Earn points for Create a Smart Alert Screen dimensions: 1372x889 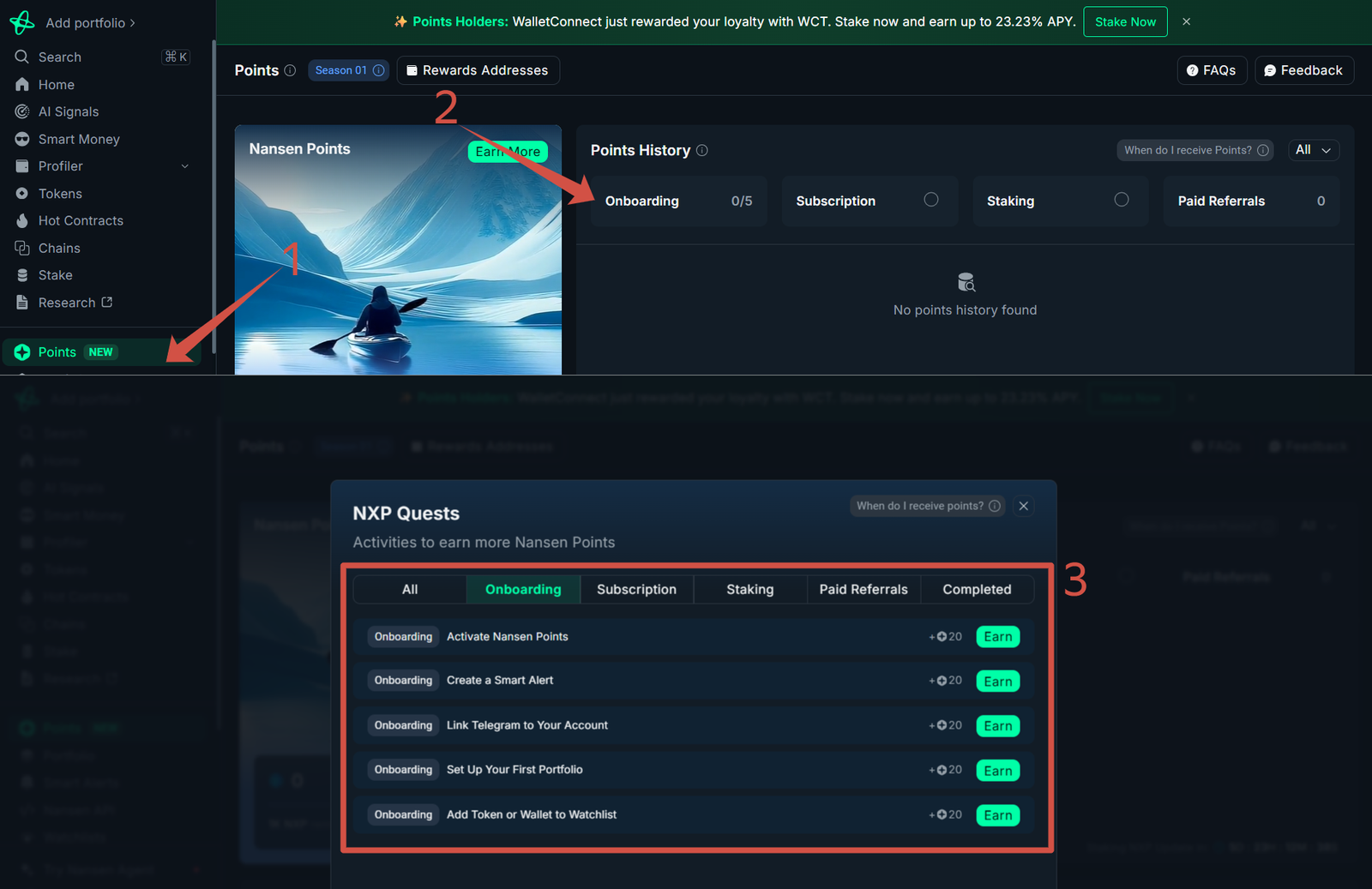point(997,682)
